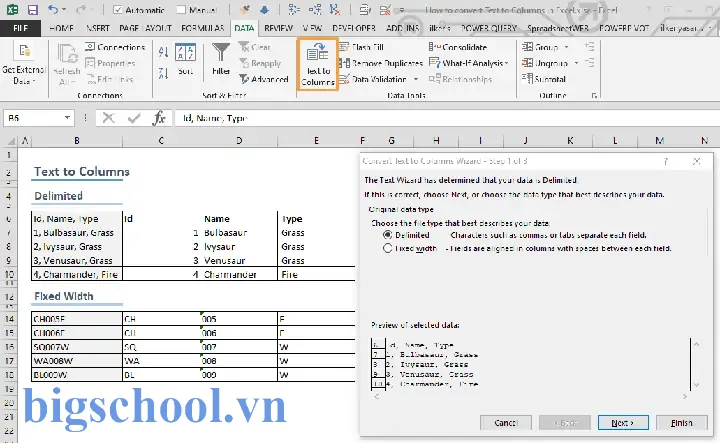Switch to the DEVELOPER tab
The height and width of the screenshot is (443, 720).
tap(354, 28)
